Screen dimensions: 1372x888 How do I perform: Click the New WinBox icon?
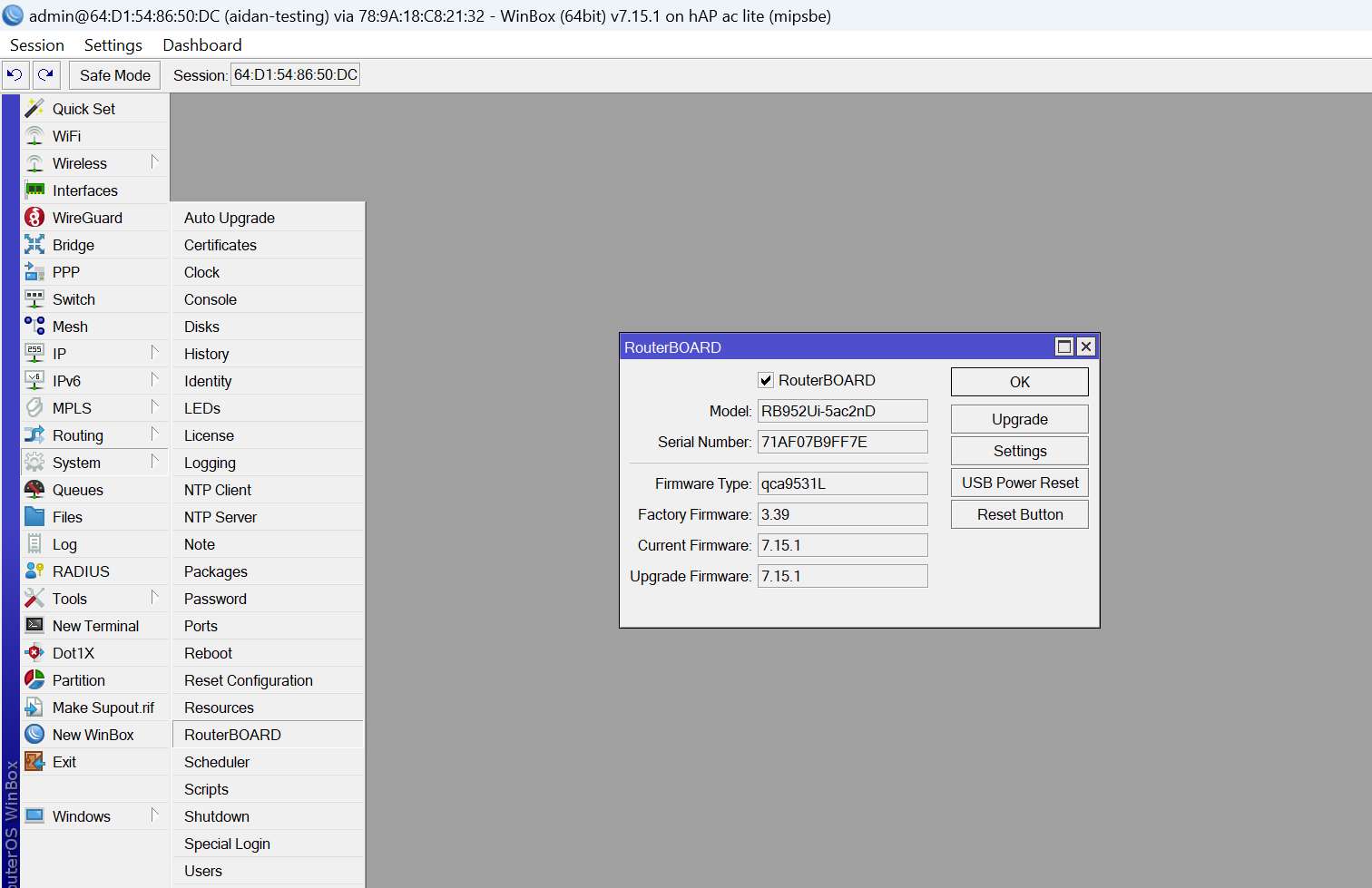tap(34, 734)
